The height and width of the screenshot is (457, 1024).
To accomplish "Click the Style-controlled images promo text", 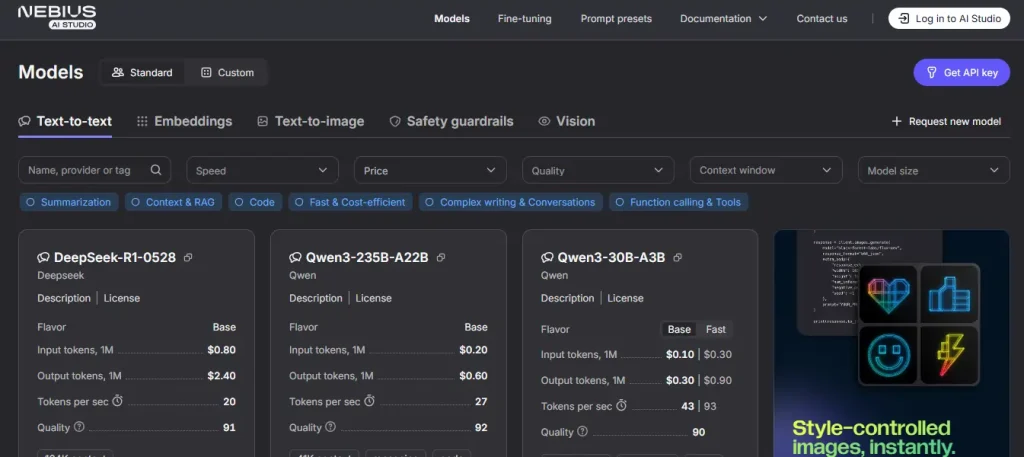I will point(874,438).
